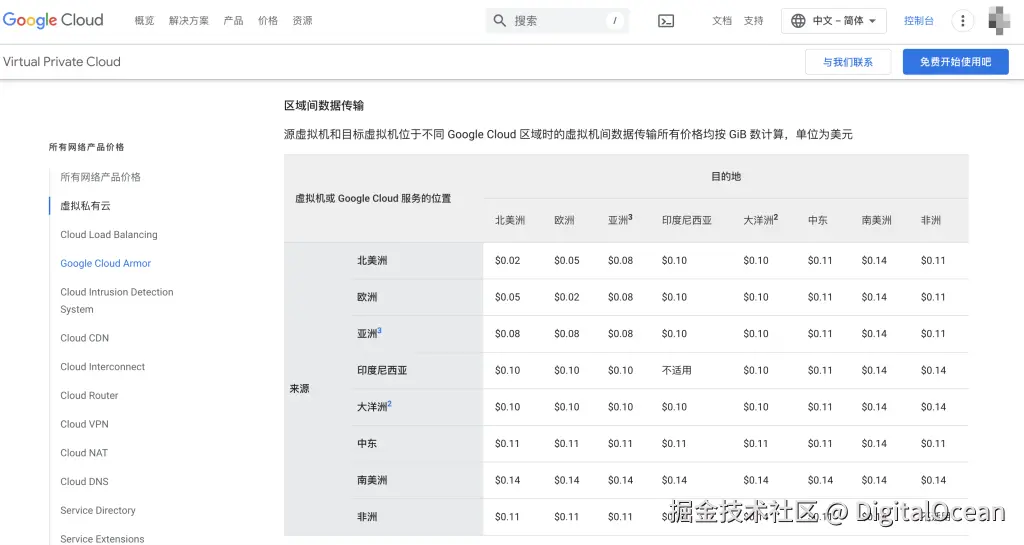This screenshot has width=1024, height=545.
Task: Click the 欧洲 column header
Action: (x=564, y=221)
